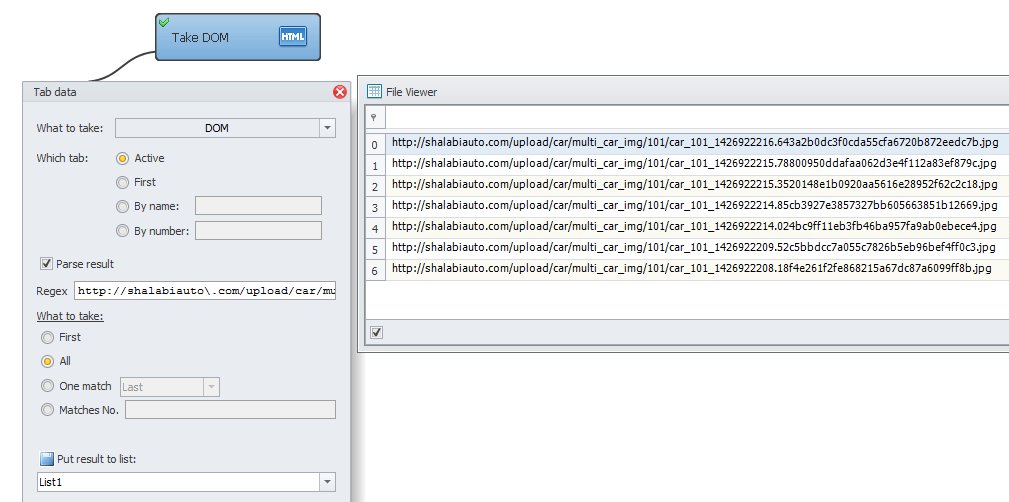Open the One match Last dropdown
The height and width of the screenshot is (502, 1009).
212,387
